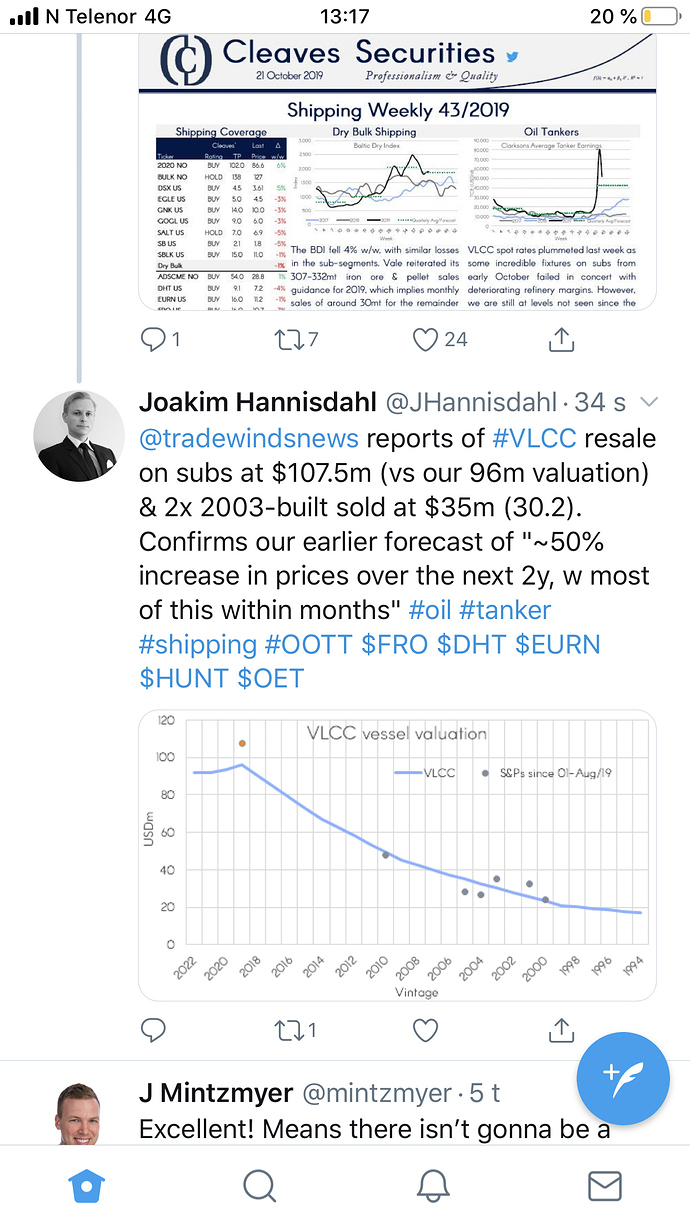Open the #VLCC hashtag

click(540, 440)
